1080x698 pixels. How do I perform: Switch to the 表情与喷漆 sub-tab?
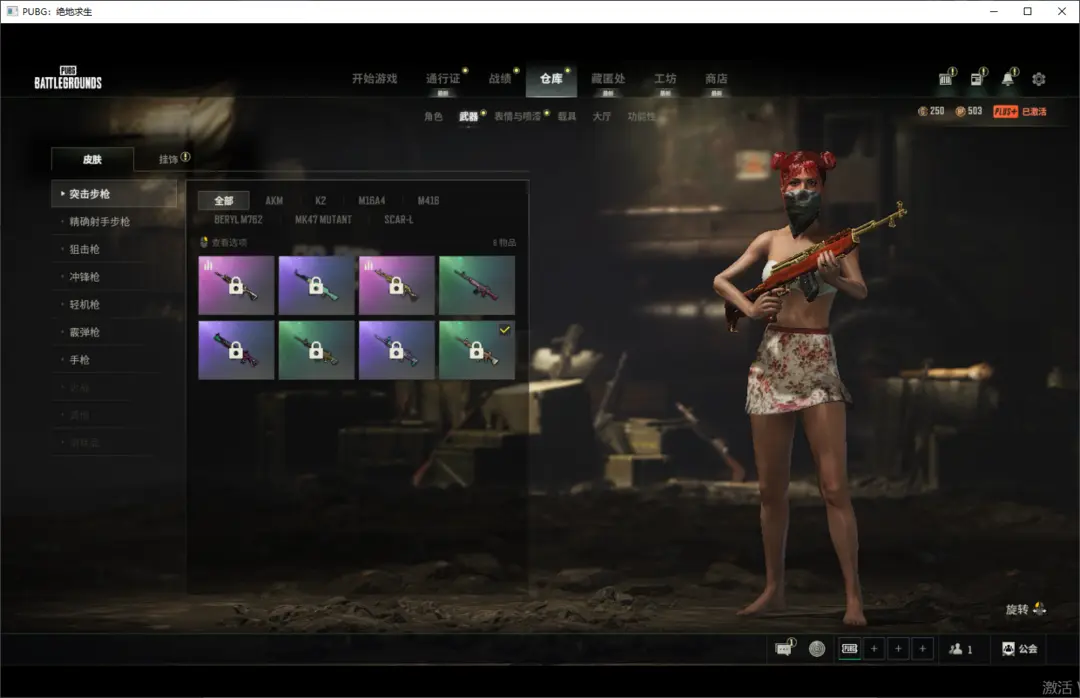517,116
